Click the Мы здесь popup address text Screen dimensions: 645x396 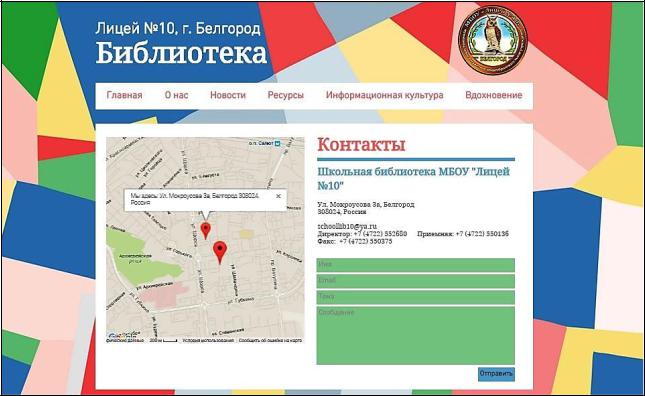pyautogui.click(x=195, y=199)
